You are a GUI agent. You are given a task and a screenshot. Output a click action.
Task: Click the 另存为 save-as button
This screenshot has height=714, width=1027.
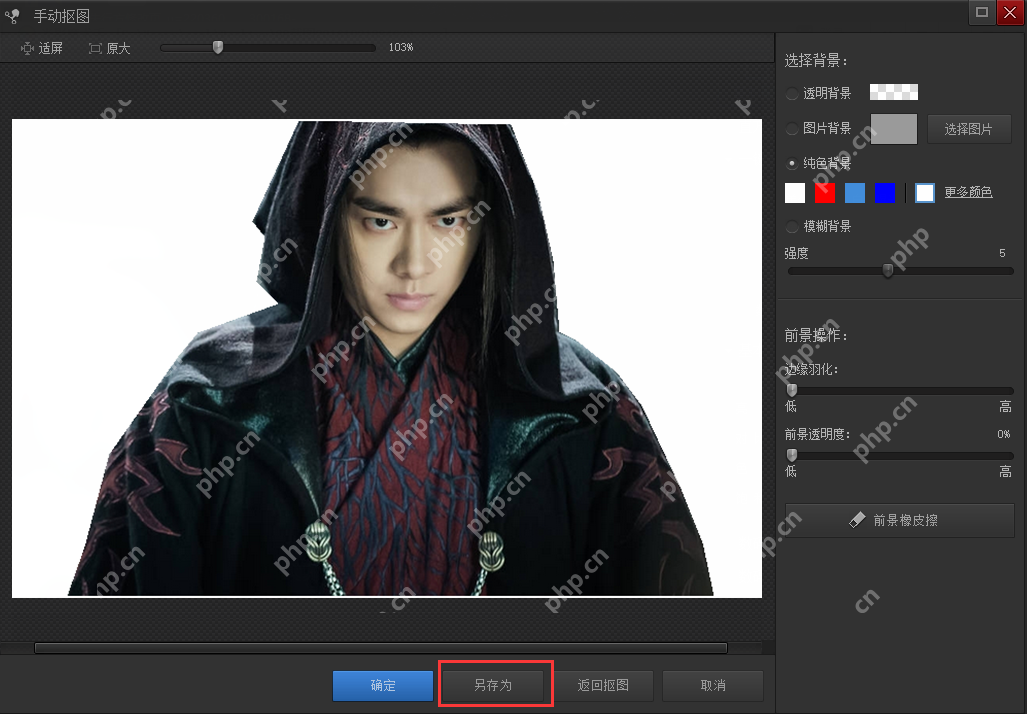pos(493,686)
